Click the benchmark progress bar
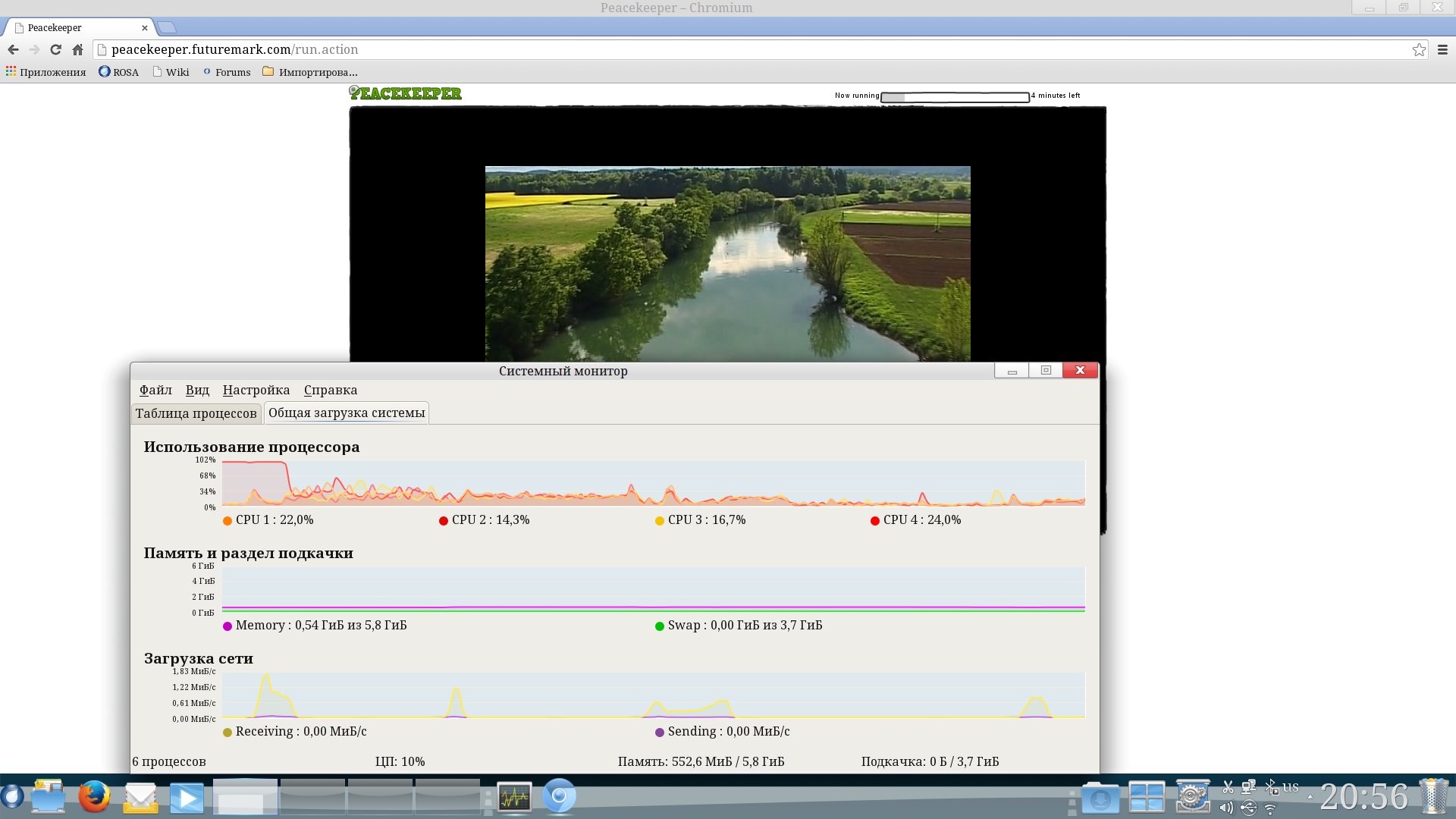Image resolution: width=1456 pixels, height=819 pixels. tap(955, 96)
